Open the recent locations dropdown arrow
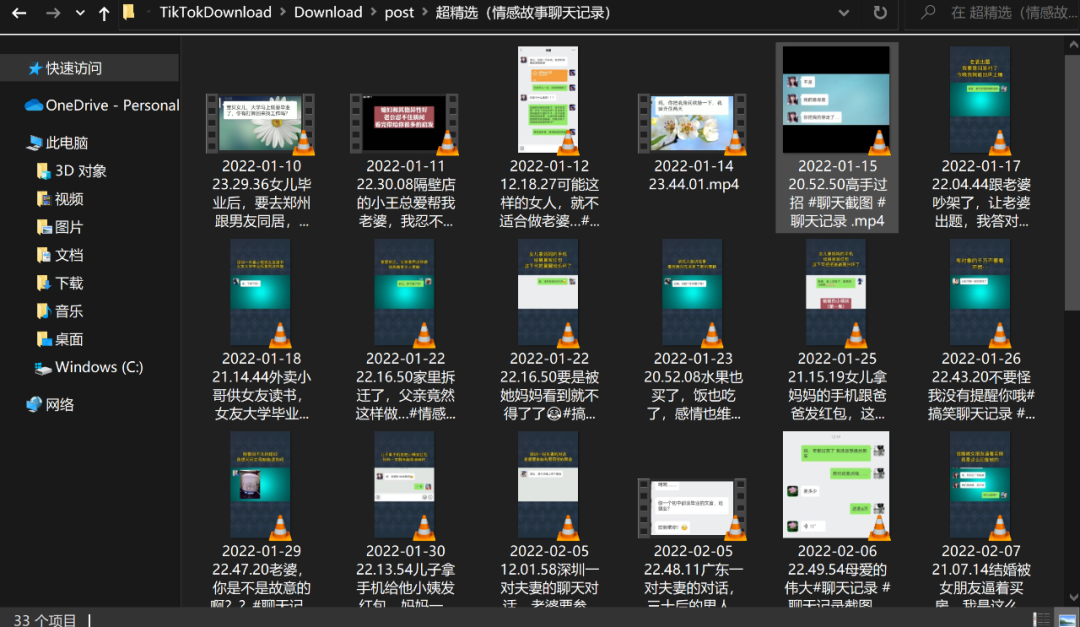Screen dimensions: 1080x627 tap(80, 12)
